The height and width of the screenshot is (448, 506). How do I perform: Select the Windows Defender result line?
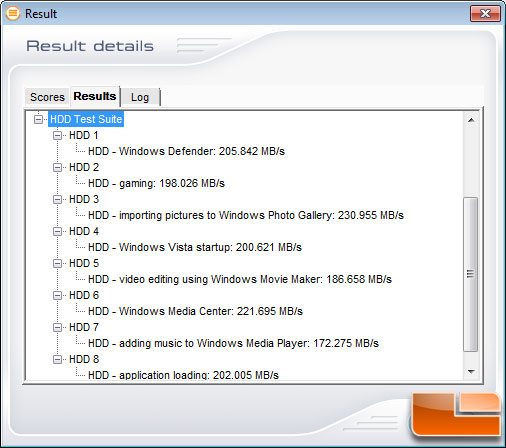[x=186, y=151]
